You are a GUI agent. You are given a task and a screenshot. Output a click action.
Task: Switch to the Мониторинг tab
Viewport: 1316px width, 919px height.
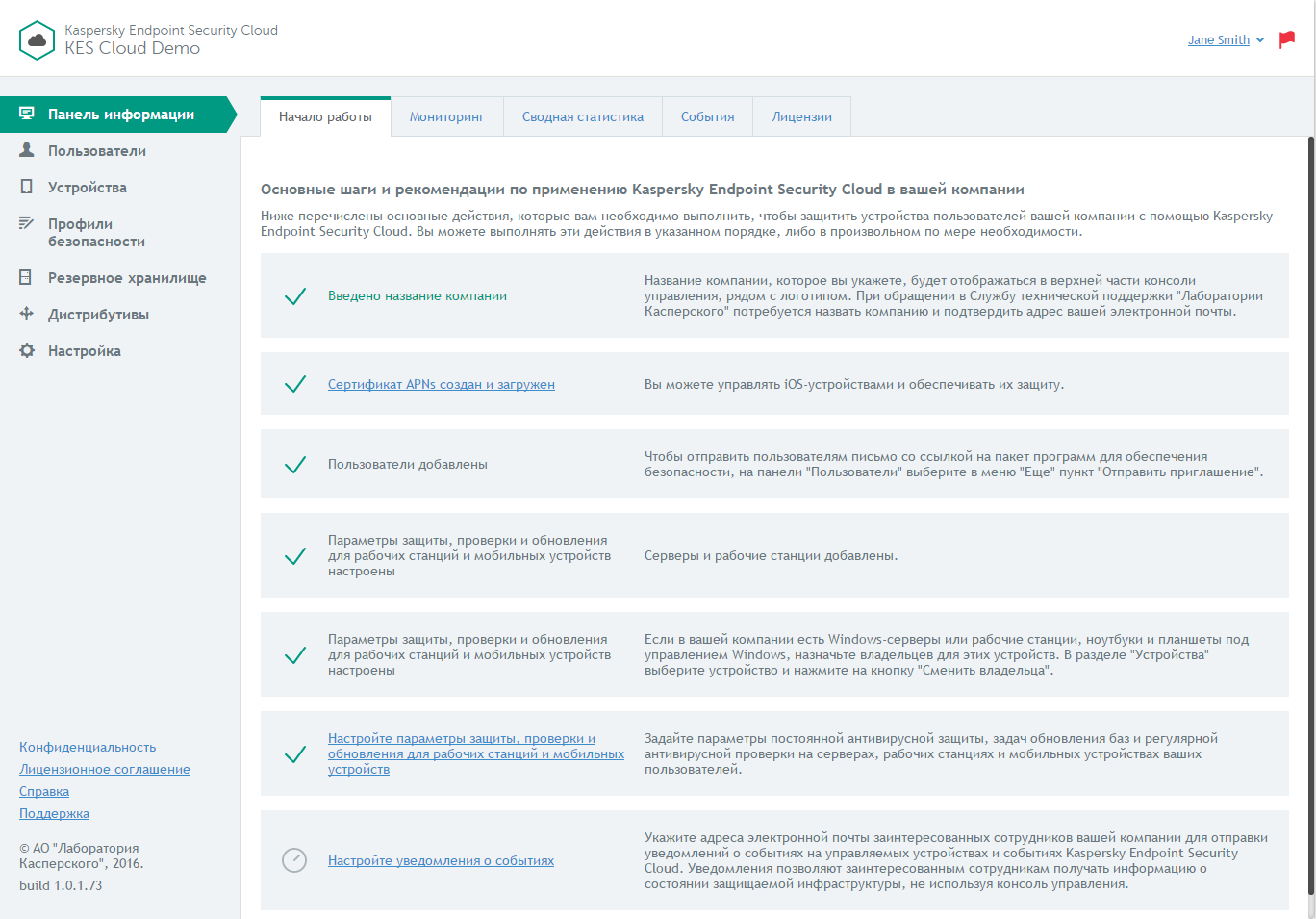(446, 116)
